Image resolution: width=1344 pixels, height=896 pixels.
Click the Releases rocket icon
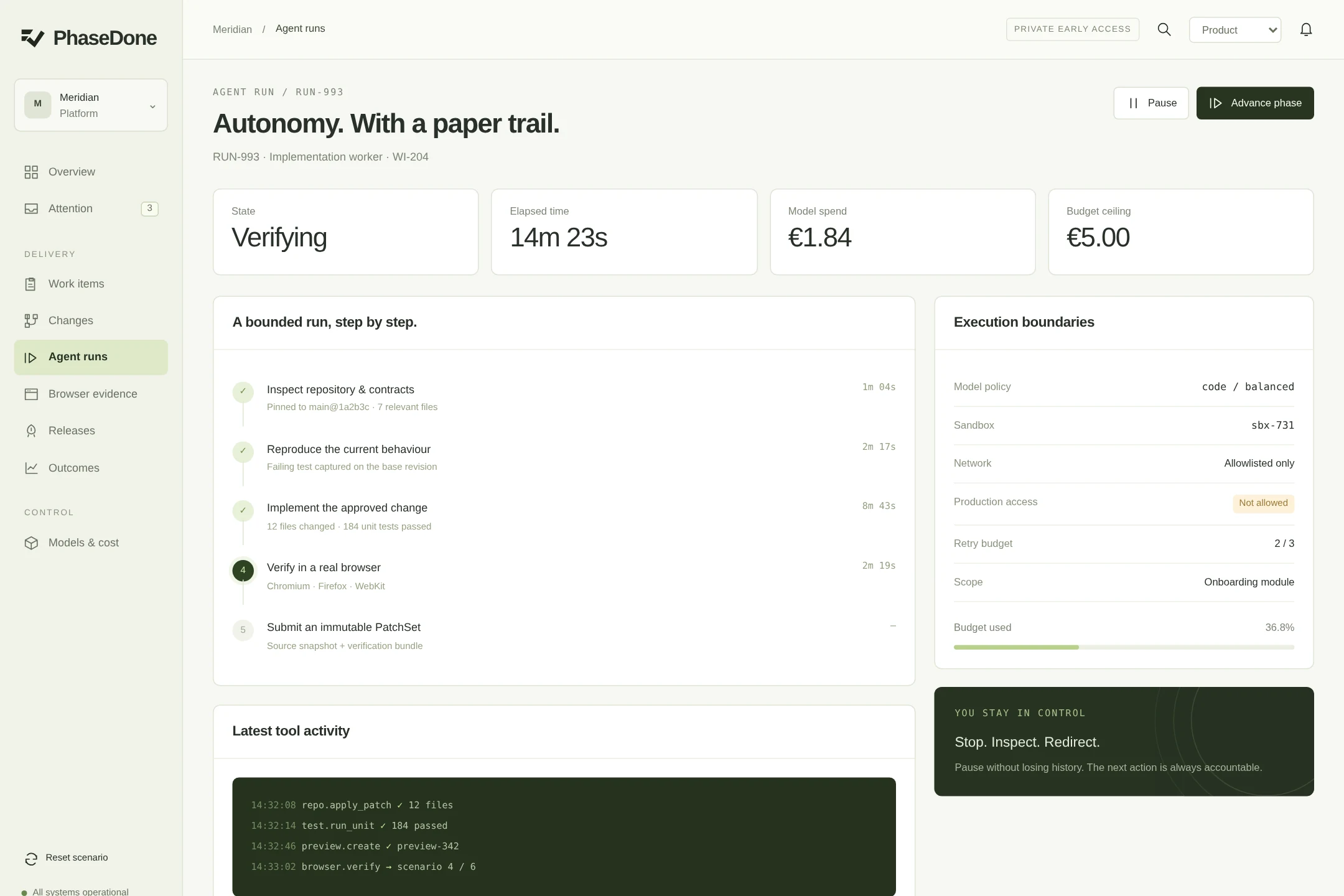(31, 431)
